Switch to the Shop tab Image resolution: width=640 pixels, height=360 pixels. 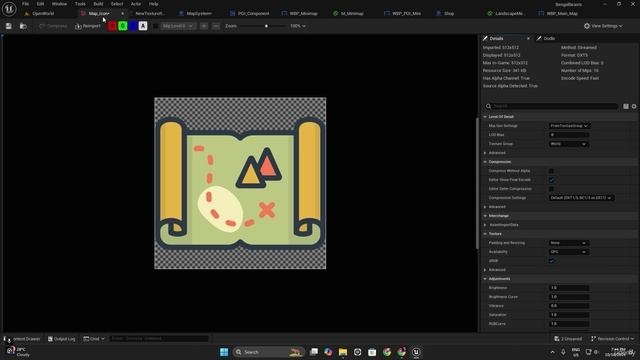[449, 13]
